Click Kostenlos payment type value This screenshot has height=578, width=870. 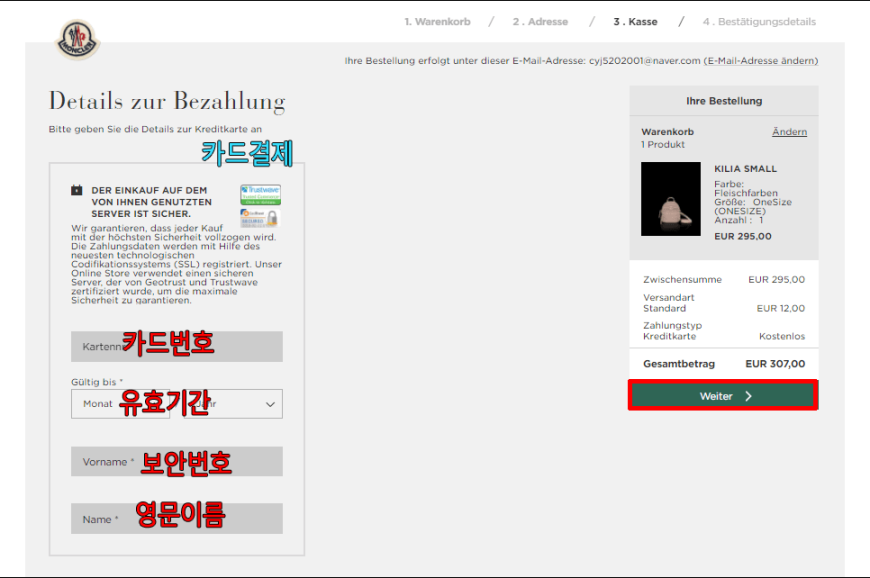tap(782, 336)
